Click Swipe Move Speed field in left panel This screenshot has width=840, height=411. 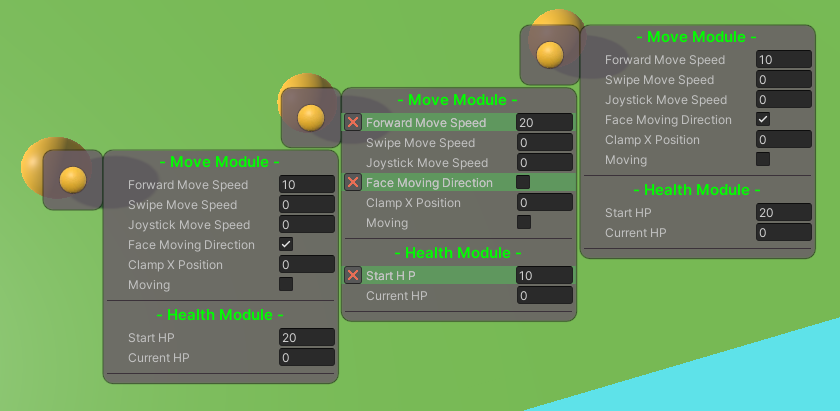(x=307, y=204)
